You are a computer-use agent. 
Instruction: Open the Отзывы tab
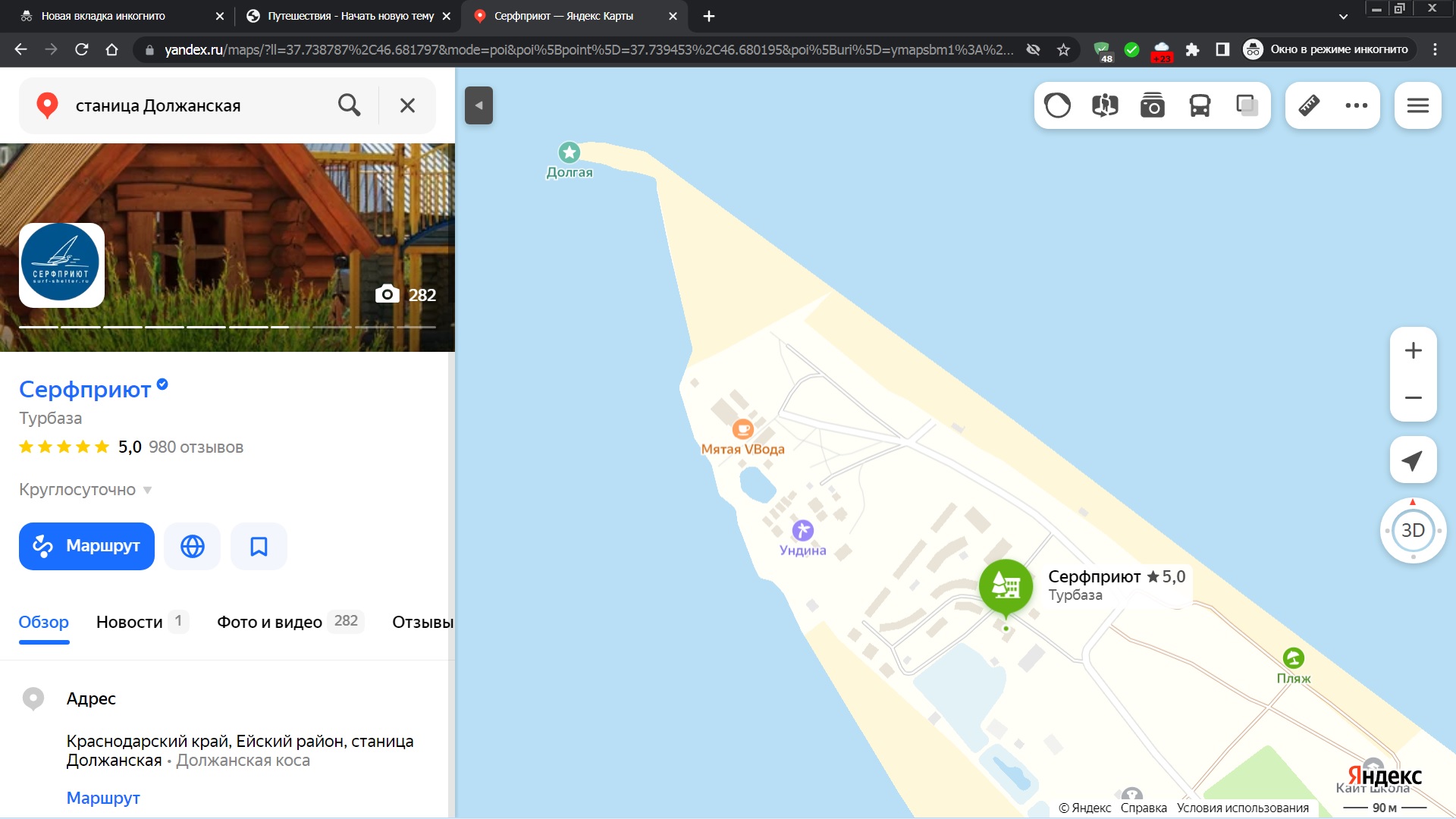click(422, 622)
